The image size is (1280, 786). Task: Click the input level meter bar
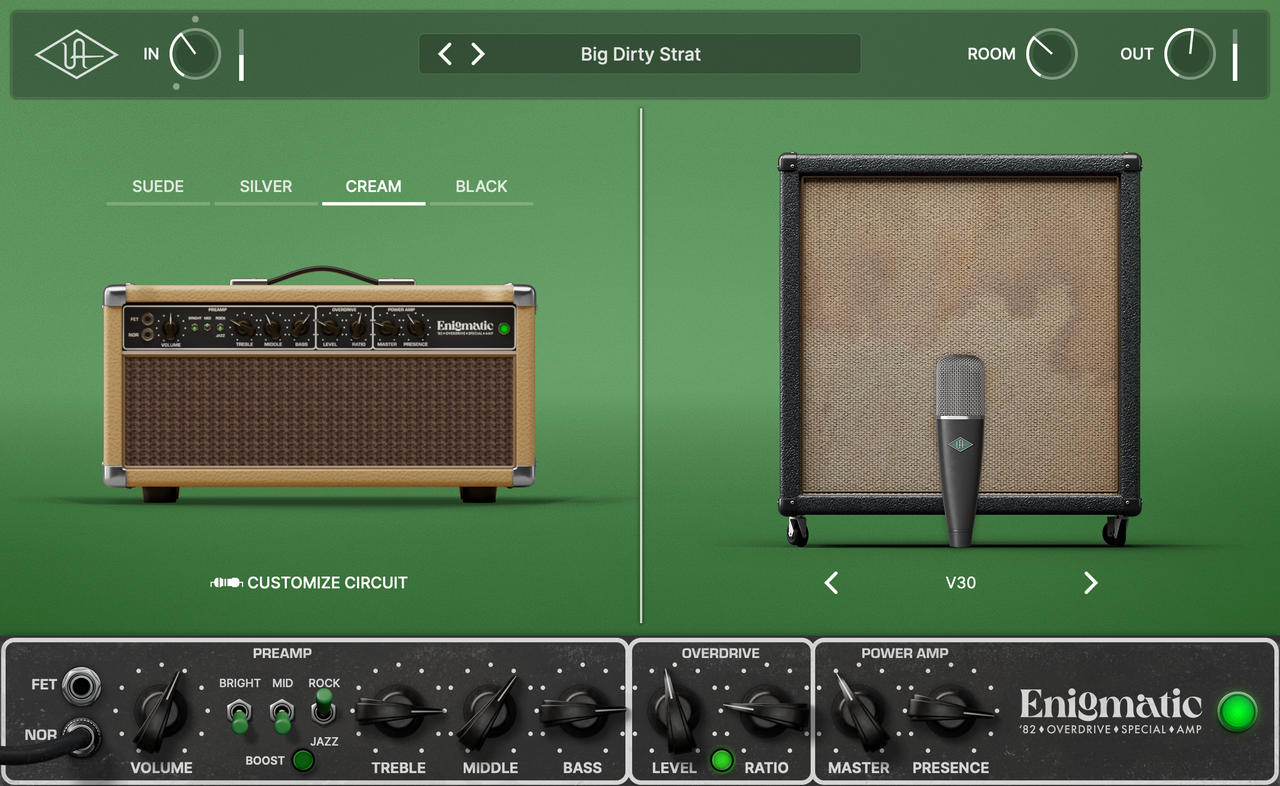click(241, 54)
